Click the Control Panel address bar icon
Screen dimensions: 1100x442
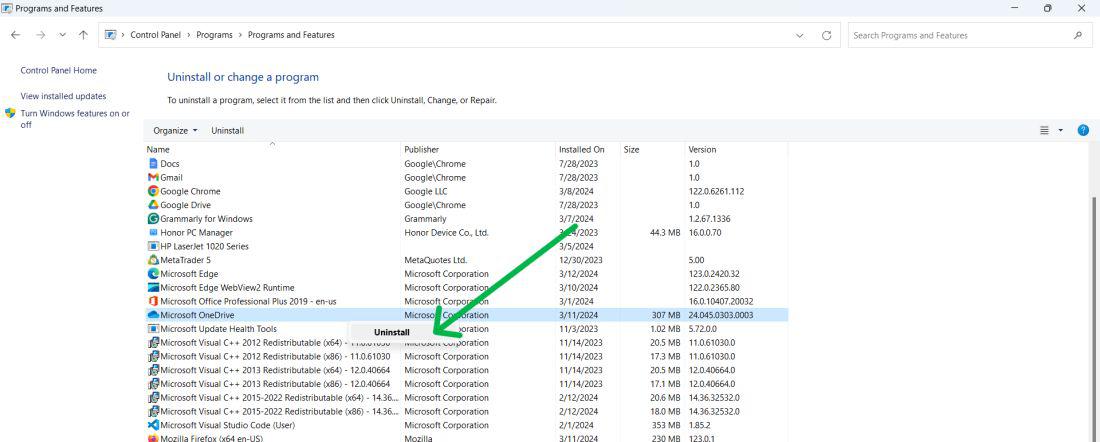pos(110,35)
